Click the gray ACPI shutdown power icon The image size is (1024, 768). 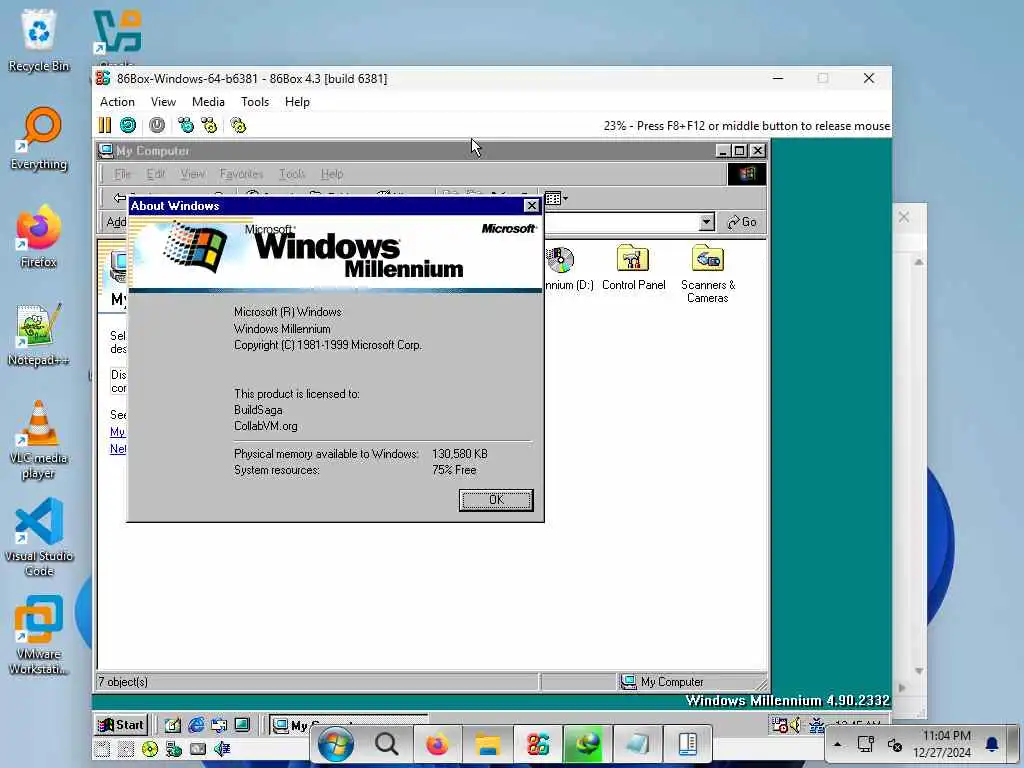pos(157,125)
